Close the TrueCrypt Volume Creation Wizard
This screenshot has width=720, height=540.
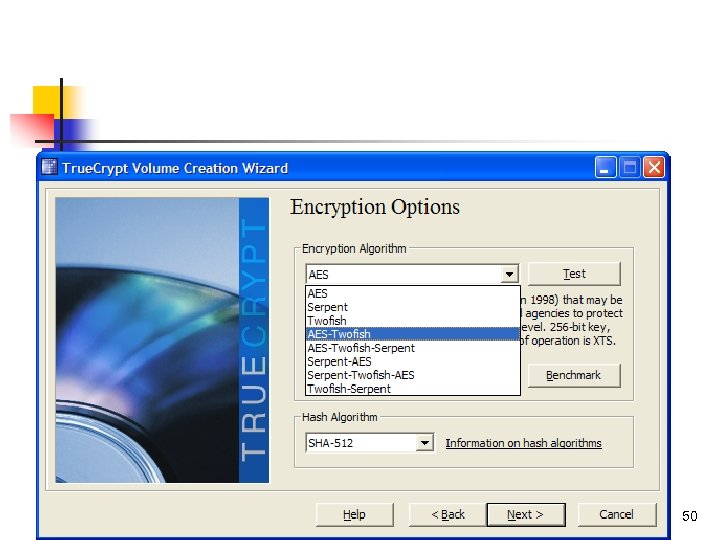654,167
